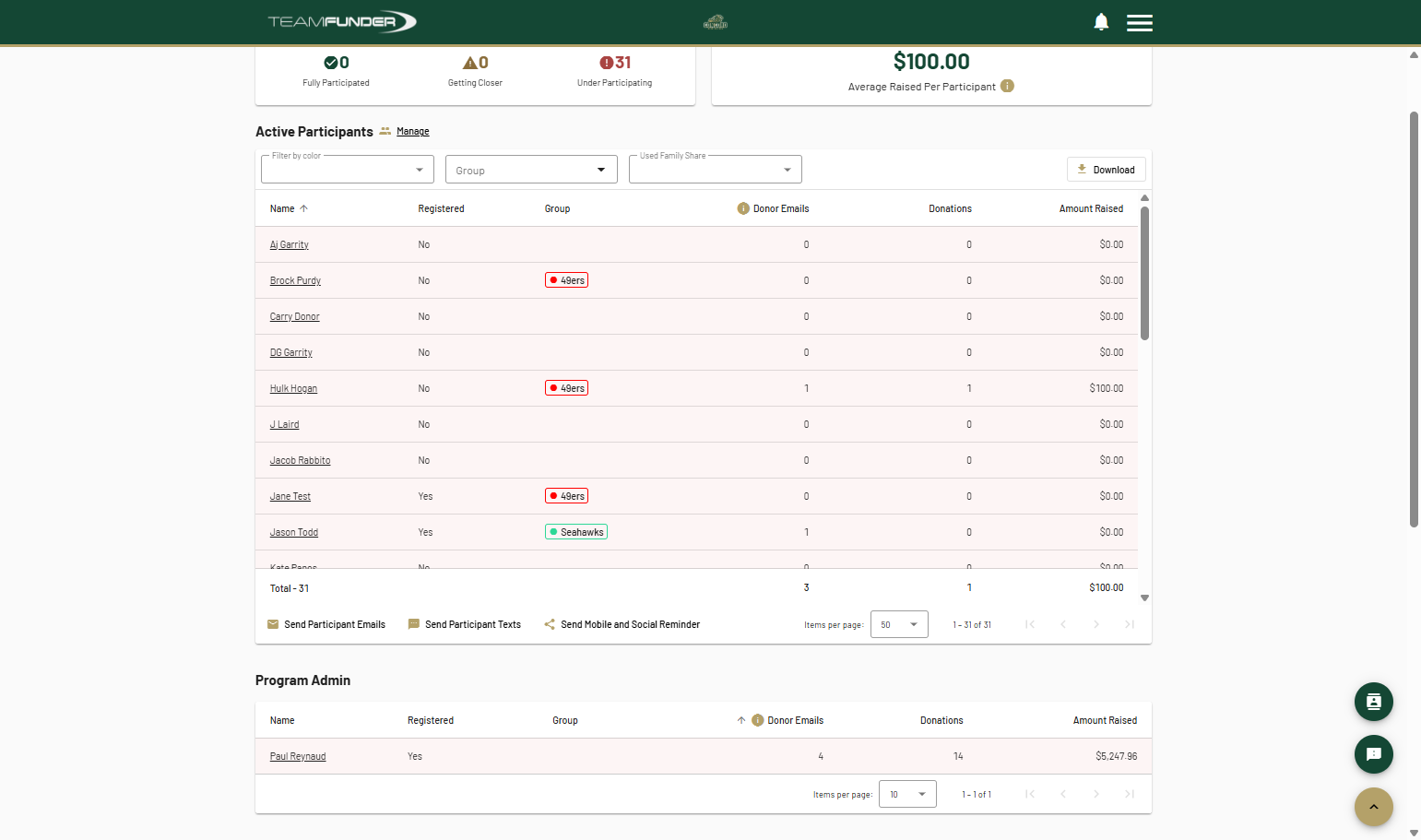Sort Active Participants by Group column
The height and width of the screenshot is (840, 1421).
[557, 208]
